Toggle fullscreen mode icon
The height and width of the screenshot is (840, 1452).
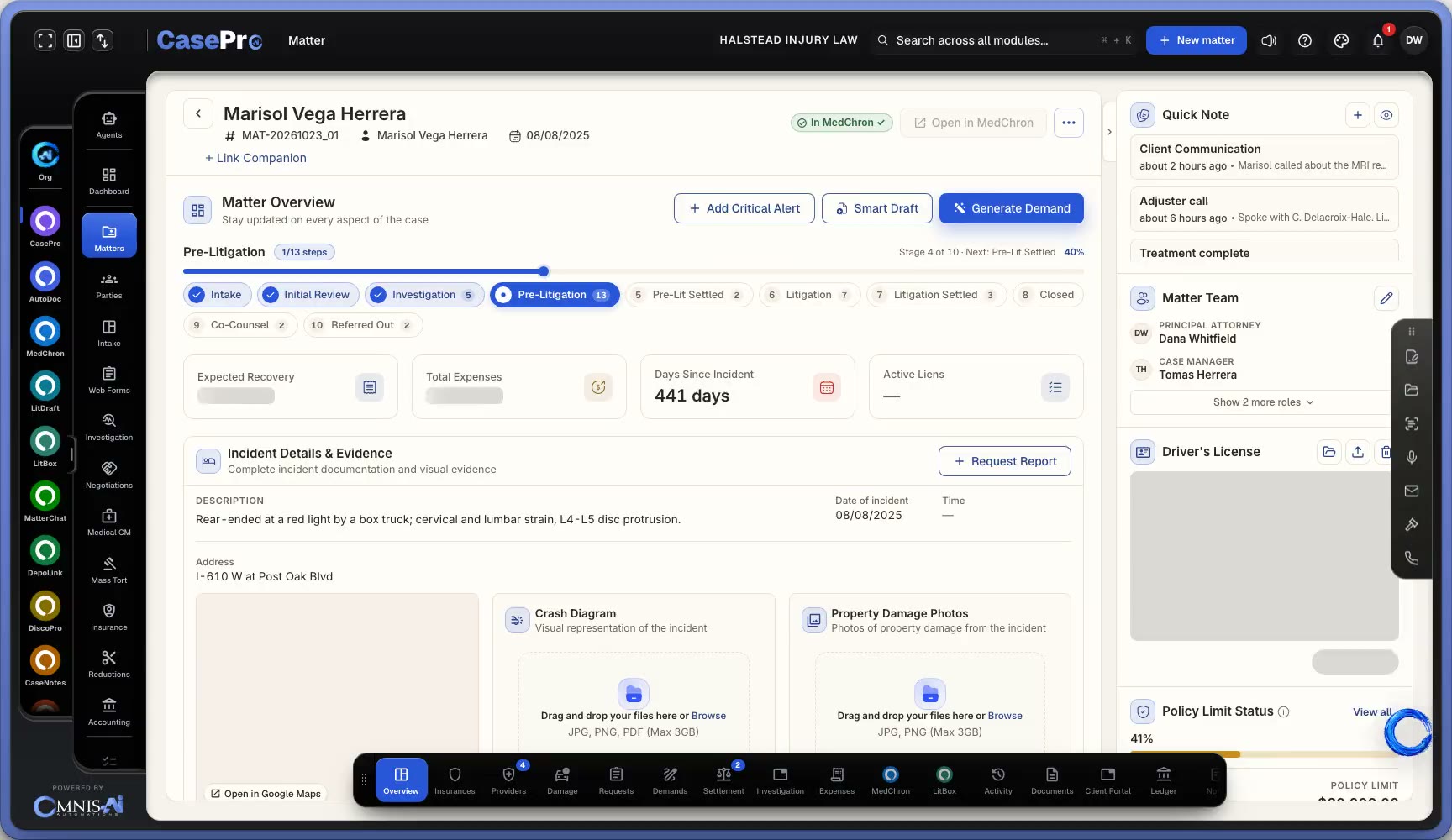[x=45, y=40]
